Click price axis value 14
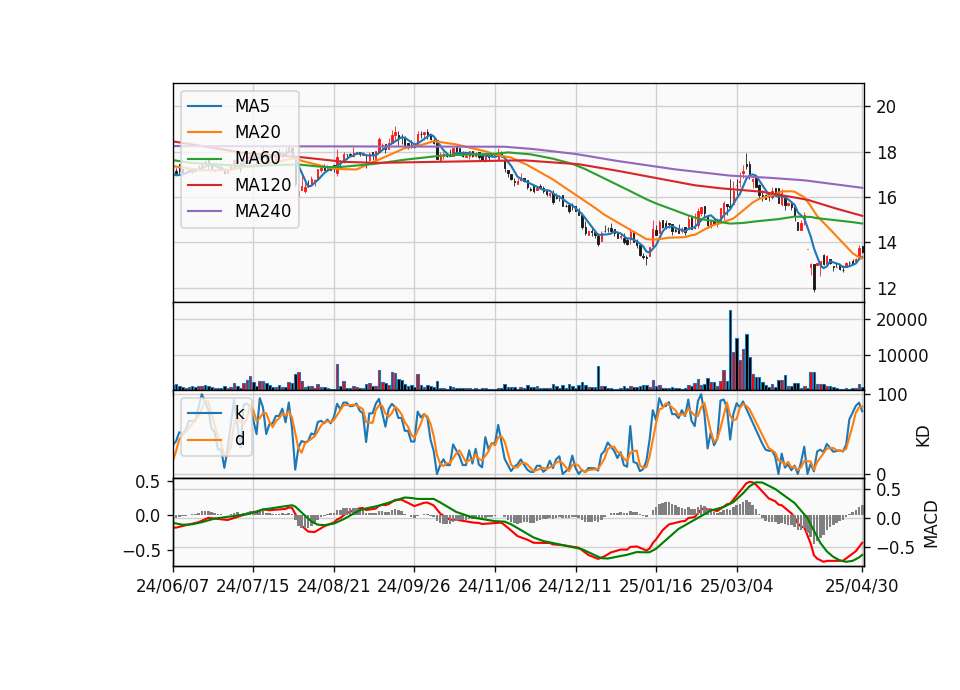Viewport: 960px width, 690px height. point(886,244)
